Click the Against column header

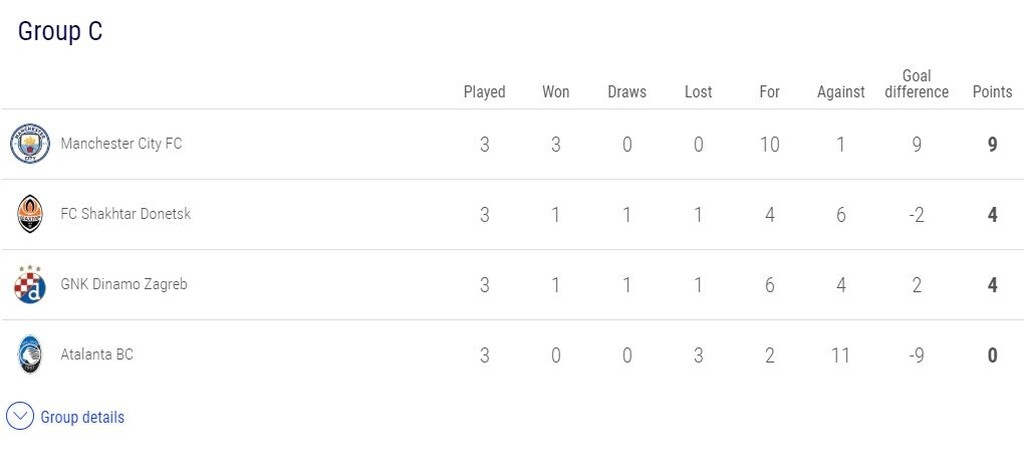coord(840,92)
